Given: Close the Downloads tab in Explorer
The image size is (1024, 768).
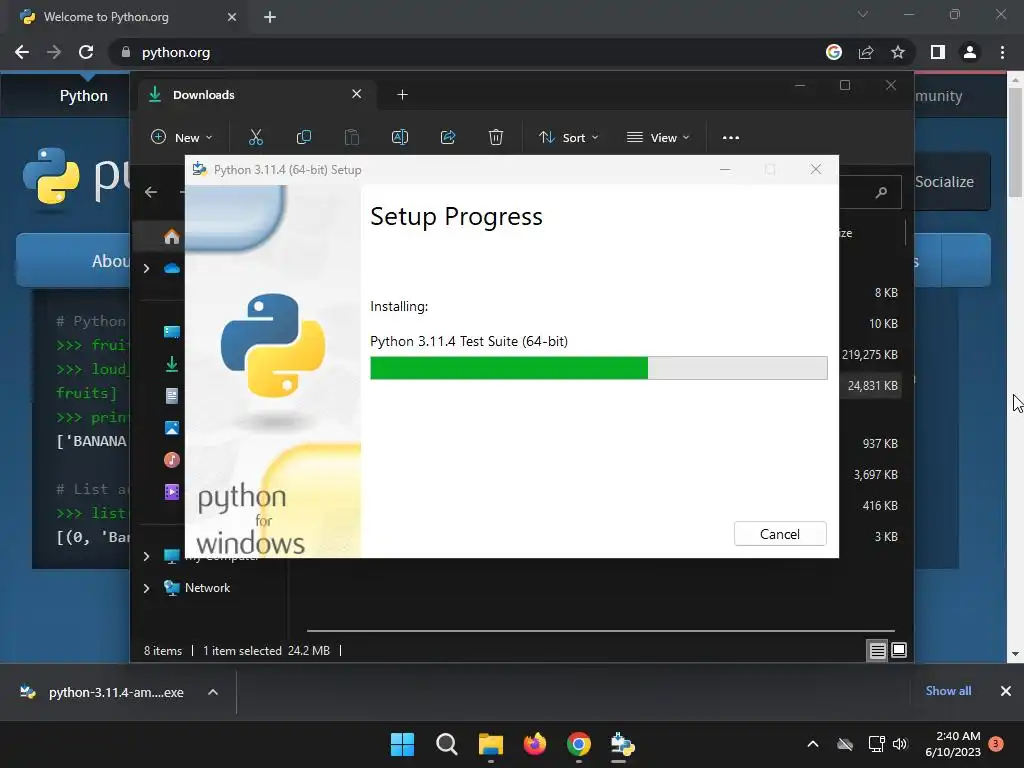Looking at the screenshot, I should pos(357,94).
